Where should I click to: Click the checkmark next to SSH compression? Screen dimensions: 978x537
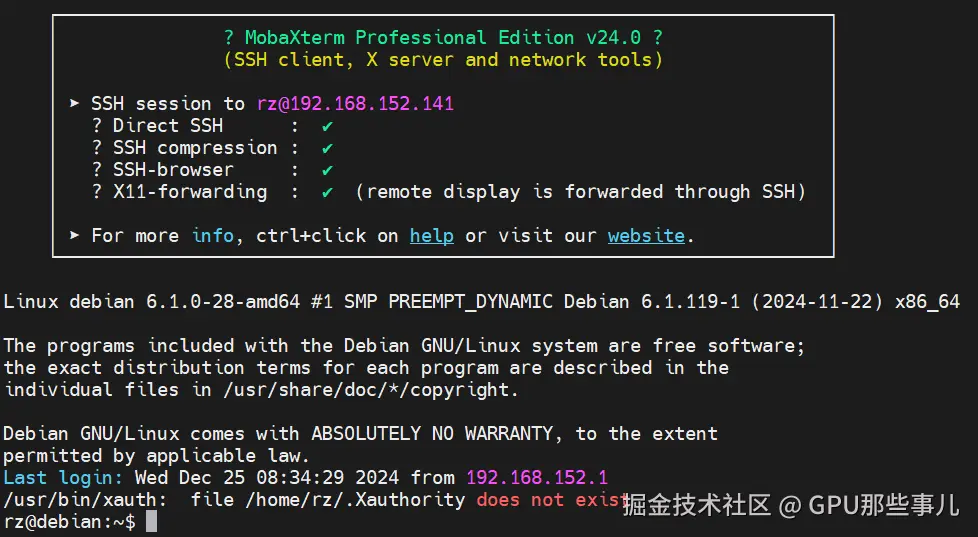tap(327, 148)
